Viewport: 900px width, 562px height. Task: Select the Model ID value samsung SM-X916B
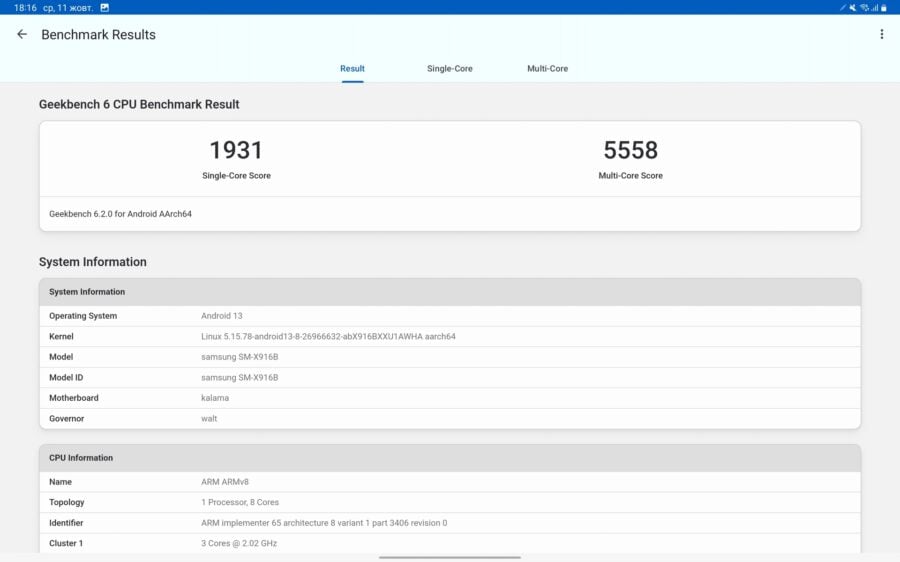click(x=239, y=377)
